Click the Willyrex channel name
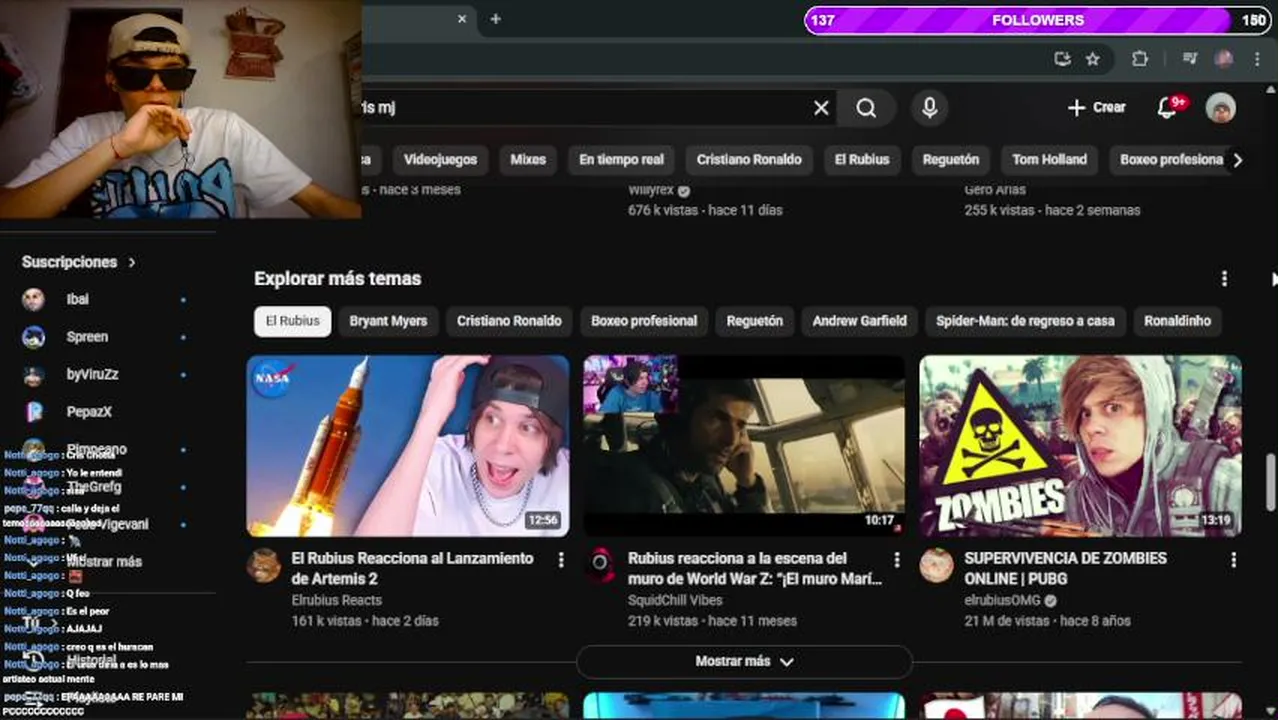This screenshot has width=1278, height=720. (652, 190)
